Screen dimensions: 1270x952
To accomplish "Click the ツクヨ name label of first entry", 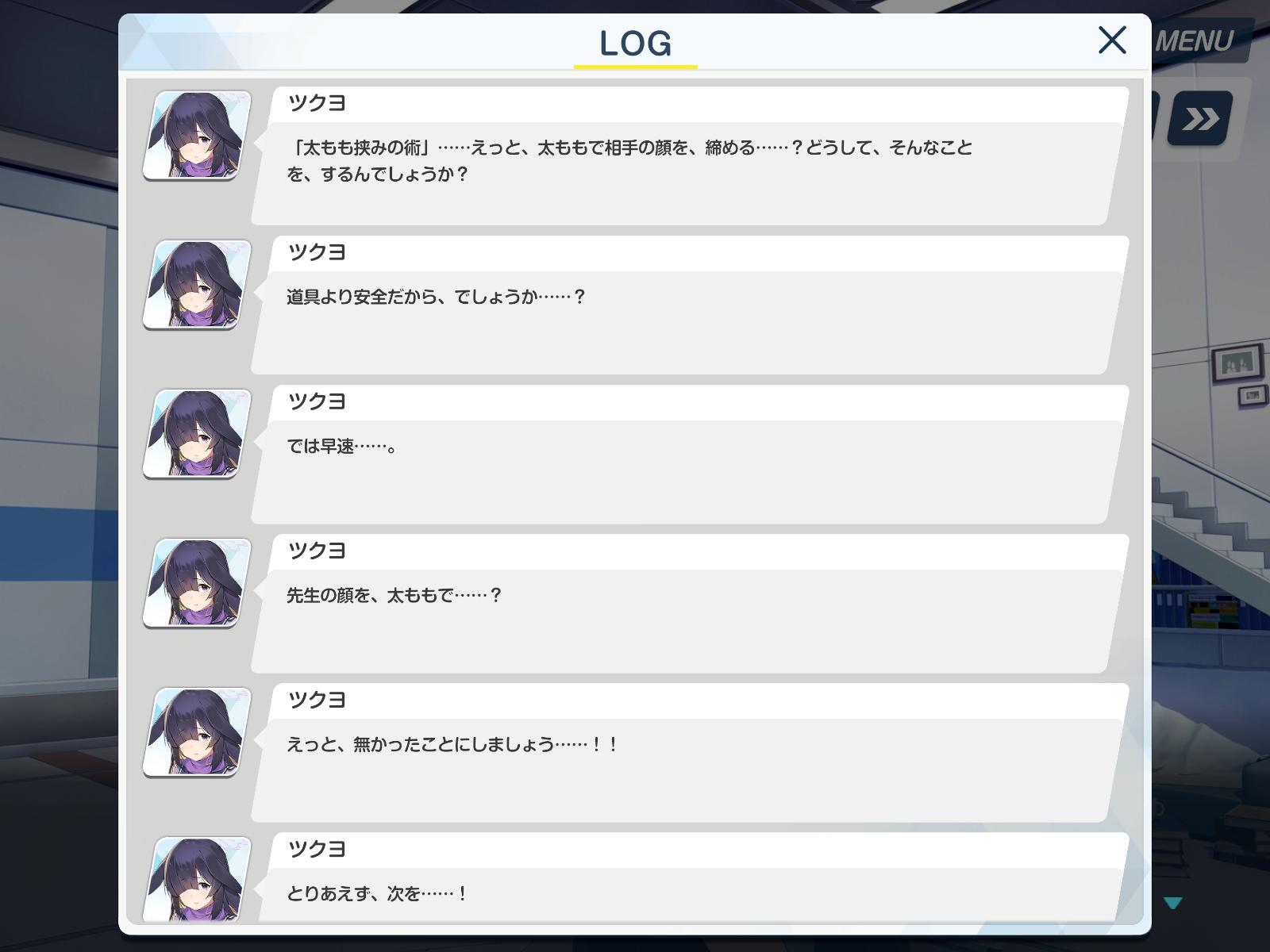I will point(317,103).
